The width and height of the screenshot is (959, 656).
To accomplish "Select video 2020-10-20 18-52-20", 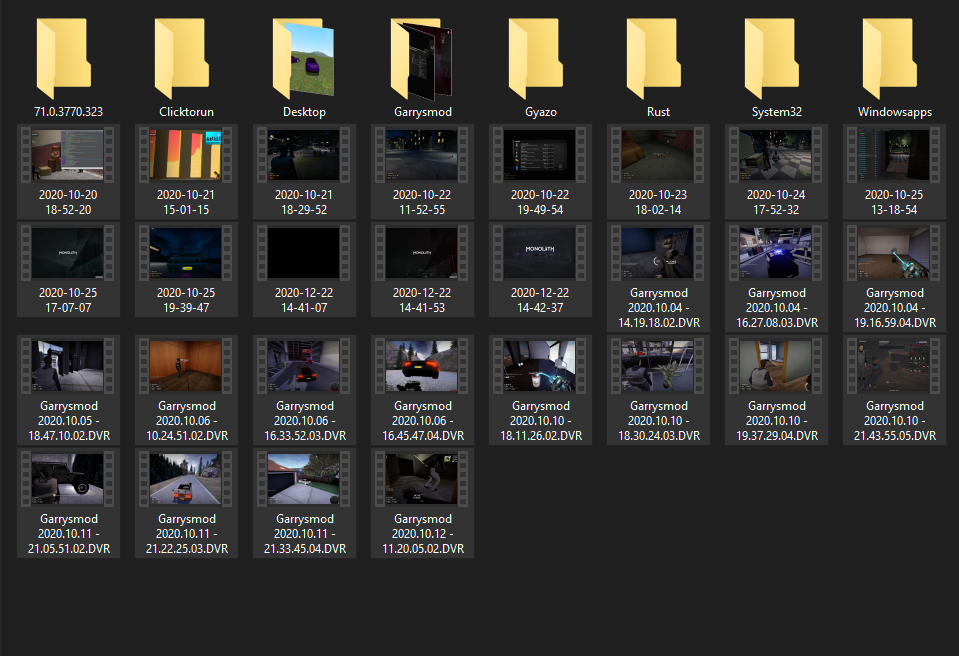I will click(x=68, y=171).
